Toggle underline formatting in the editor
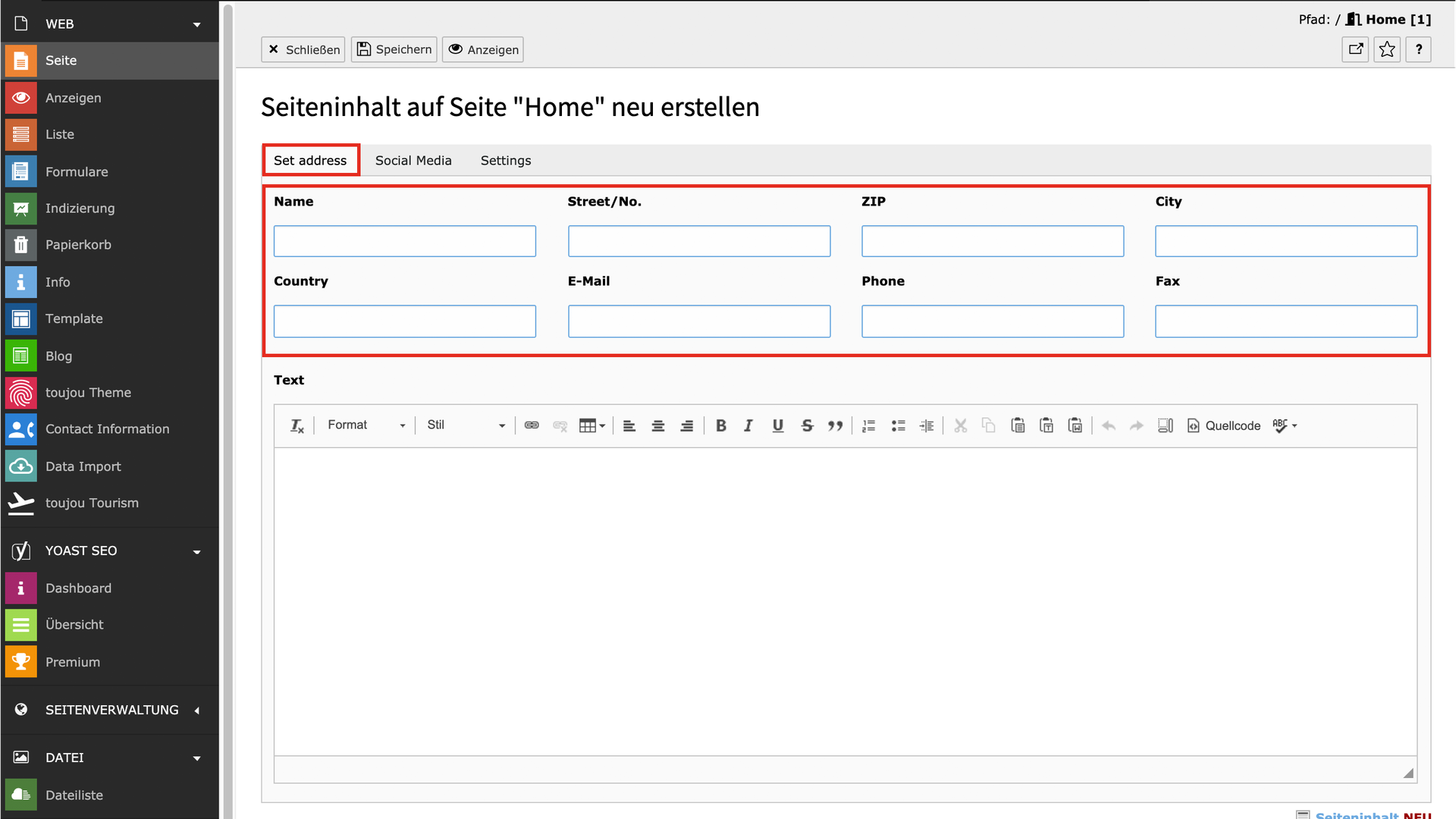 tap(777, 425)
